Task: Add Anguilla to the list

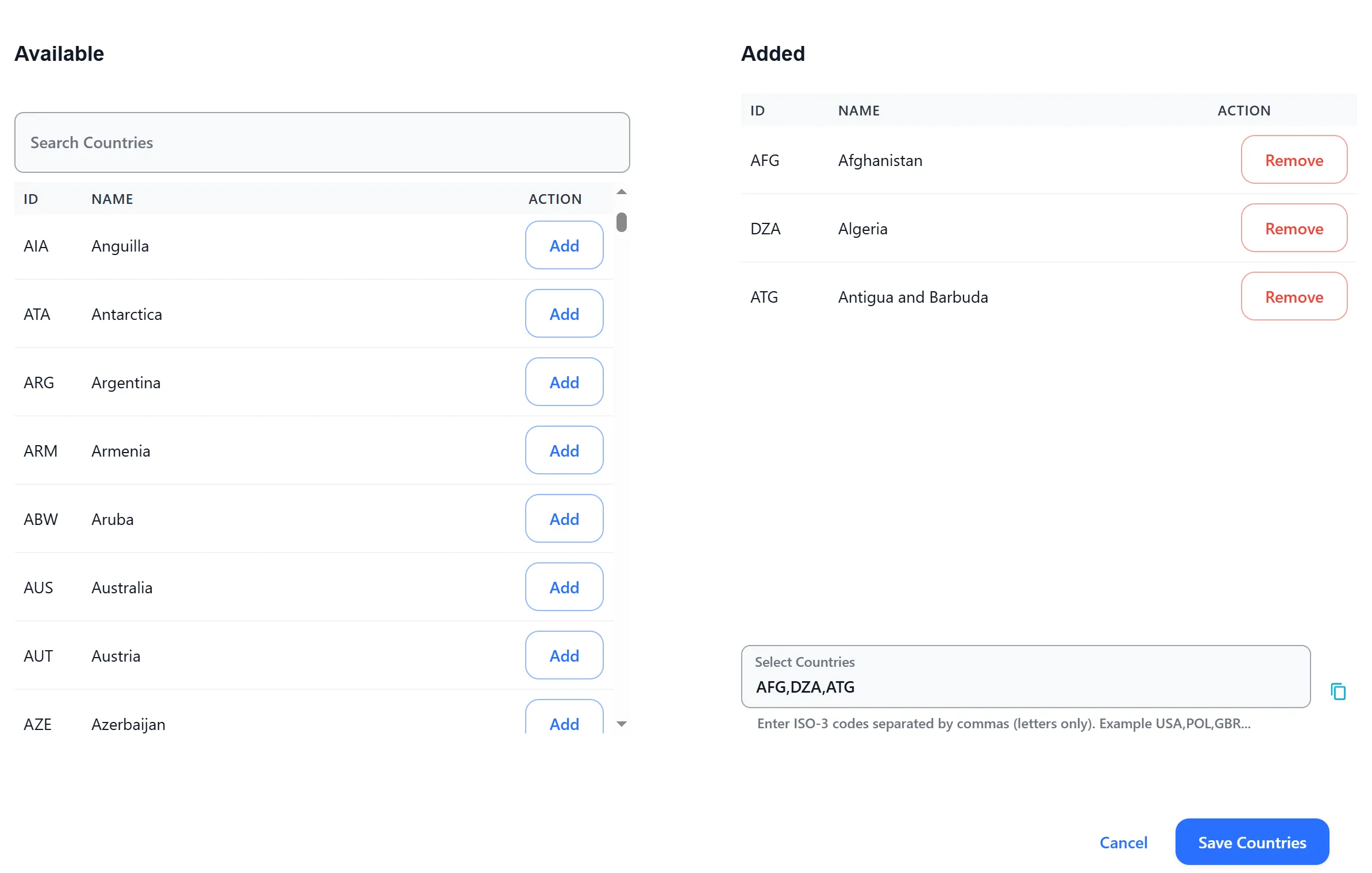Action: [x=564, y=246]
